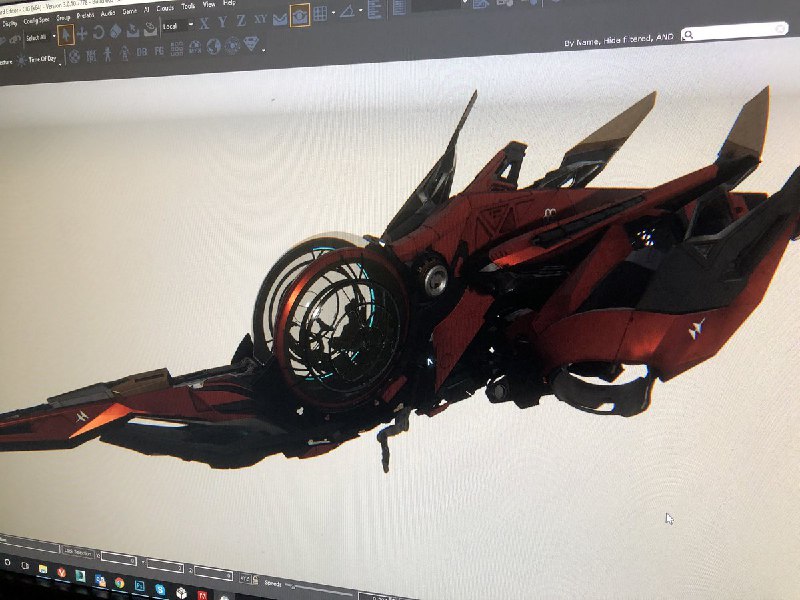Click the search field in the viewport header
The image size is (800, 600).
pos(734,32)
